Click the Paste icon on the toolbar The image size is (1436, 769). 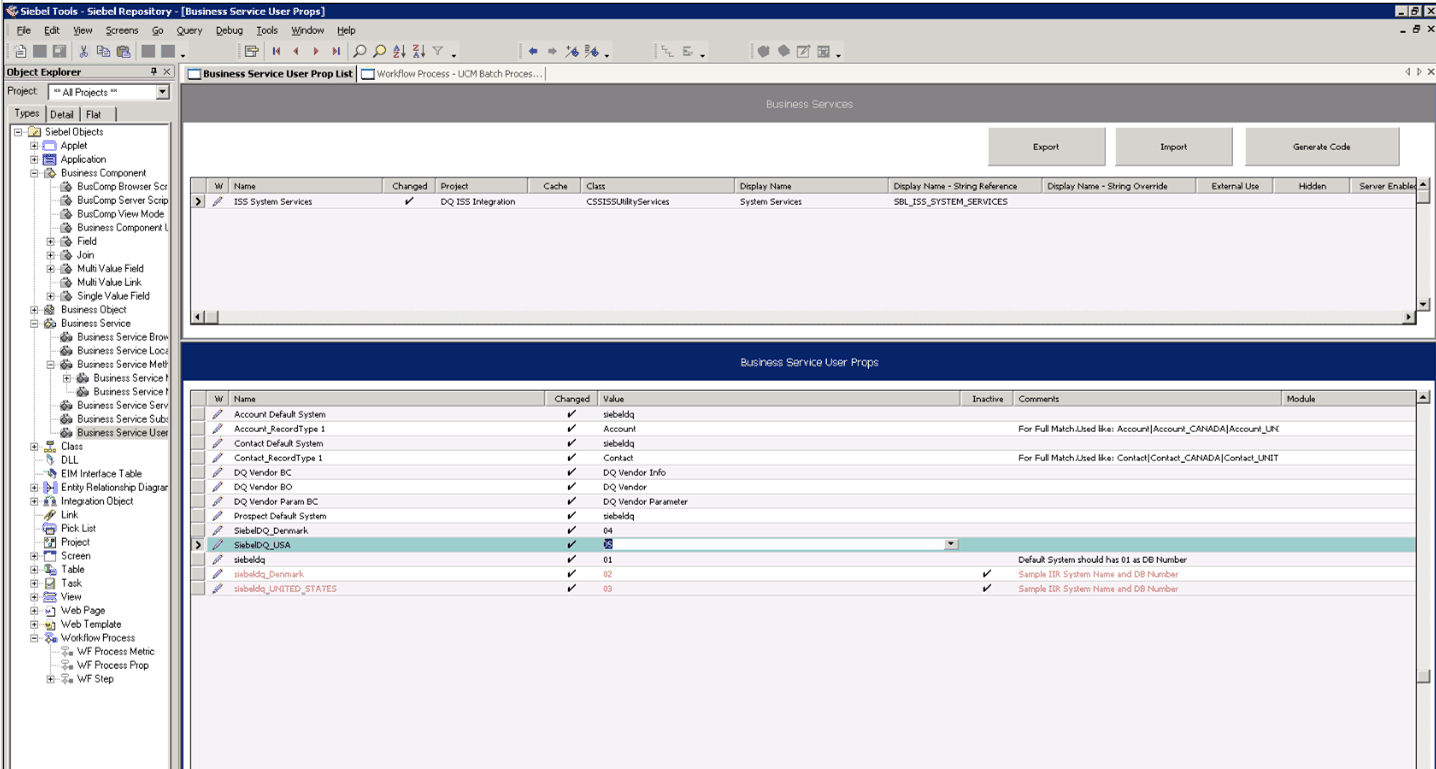point(122,51)
